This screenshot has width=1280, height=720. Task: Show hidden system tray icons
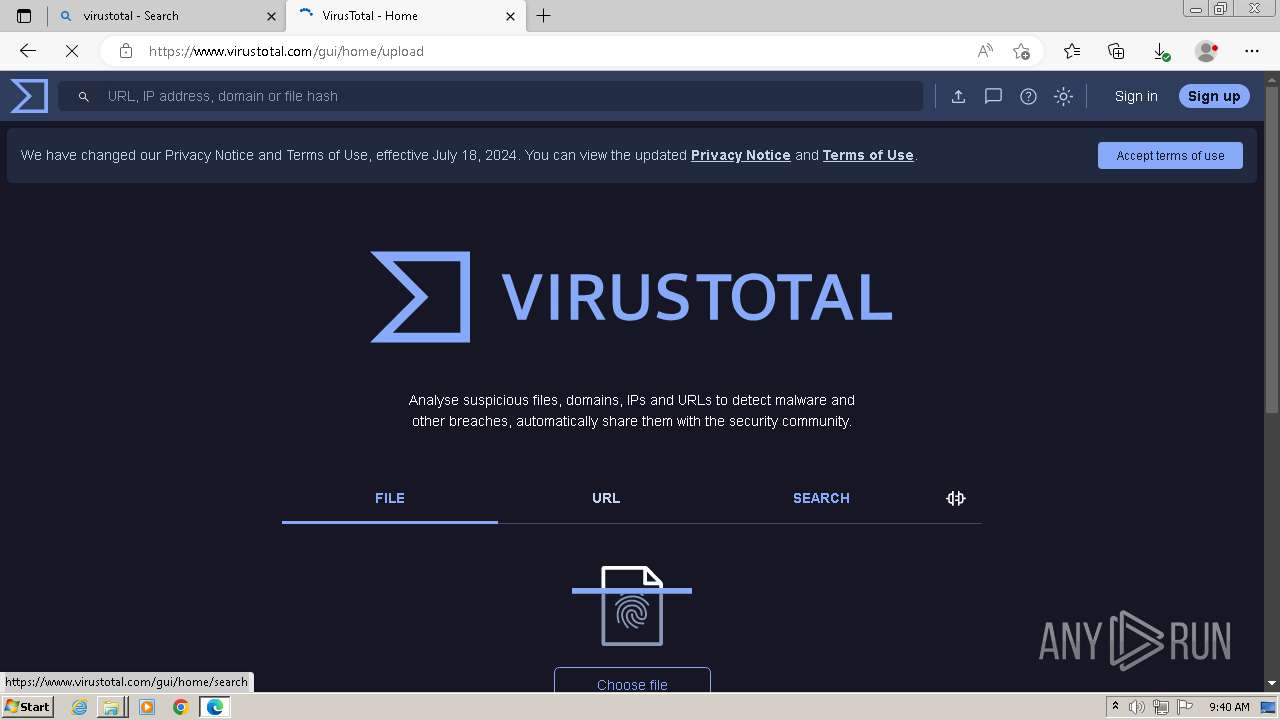click(1115, 707)
